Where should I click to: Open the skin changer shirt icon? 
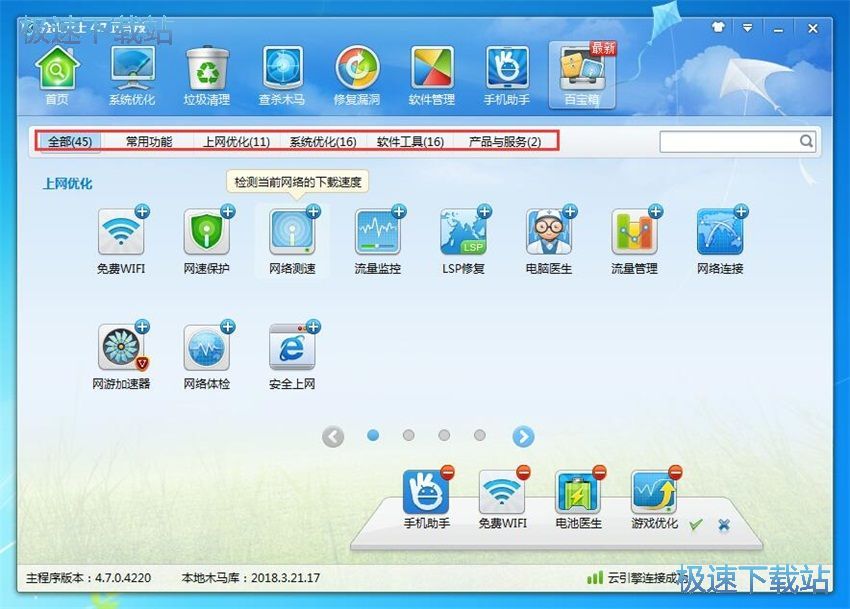718,27
